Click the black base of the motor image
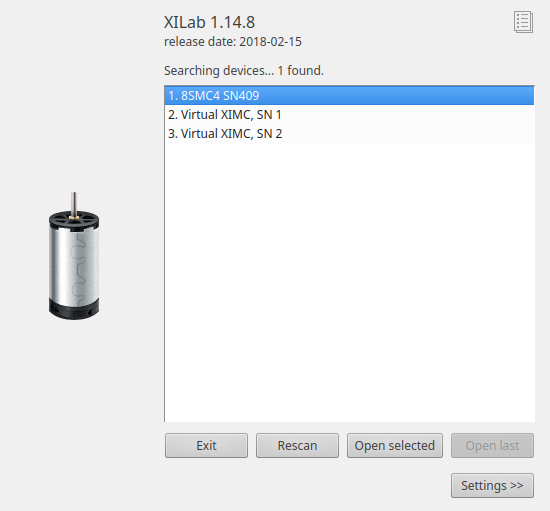 point(74,309)
